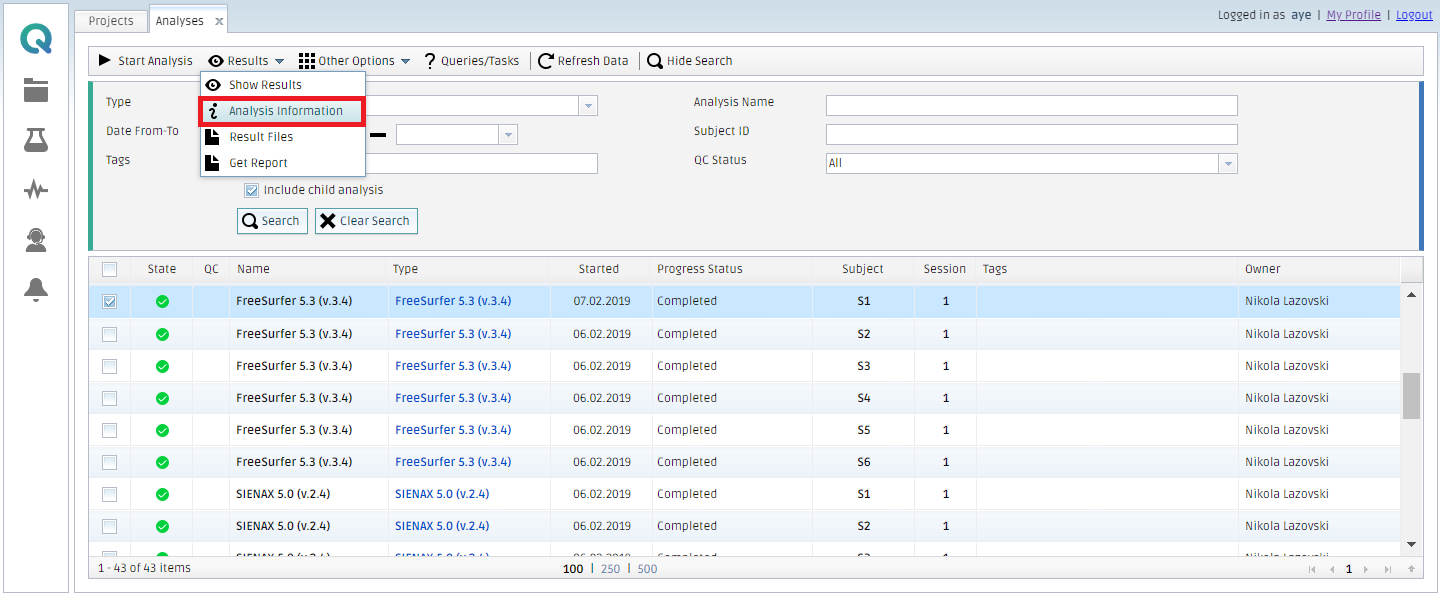Click the Search button
The width and height of the screenshot is (1440, 593).
(272, 221)
